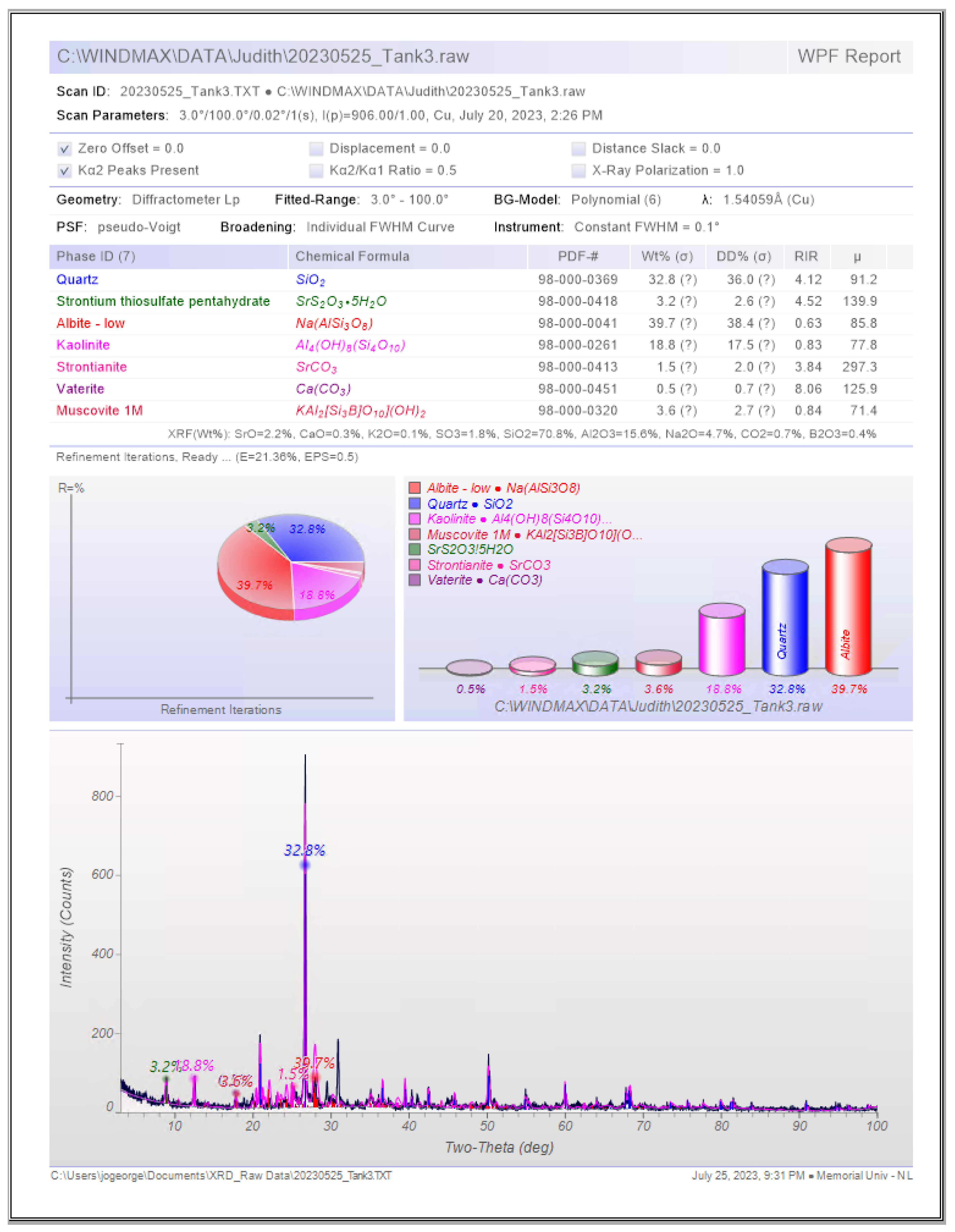Click the 32.8% peak marker in pattern
Viewport: 955px width, 1232px height.
pyautogui.click(x=305, y=865)
